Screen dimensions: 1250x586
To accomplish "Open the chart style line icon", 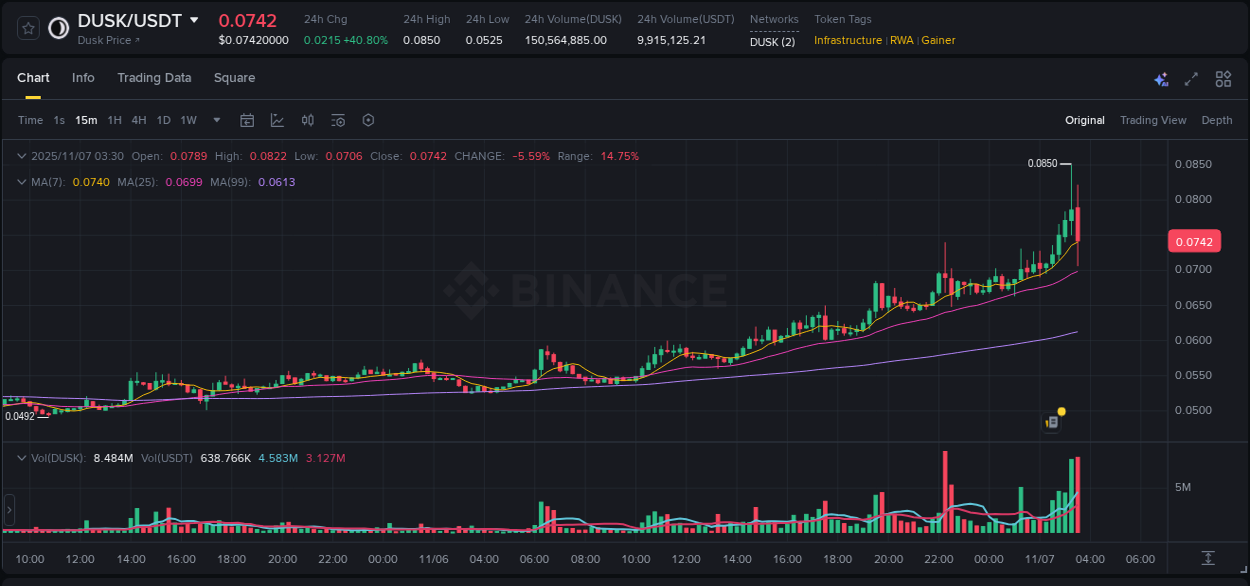I will (276, 120).
